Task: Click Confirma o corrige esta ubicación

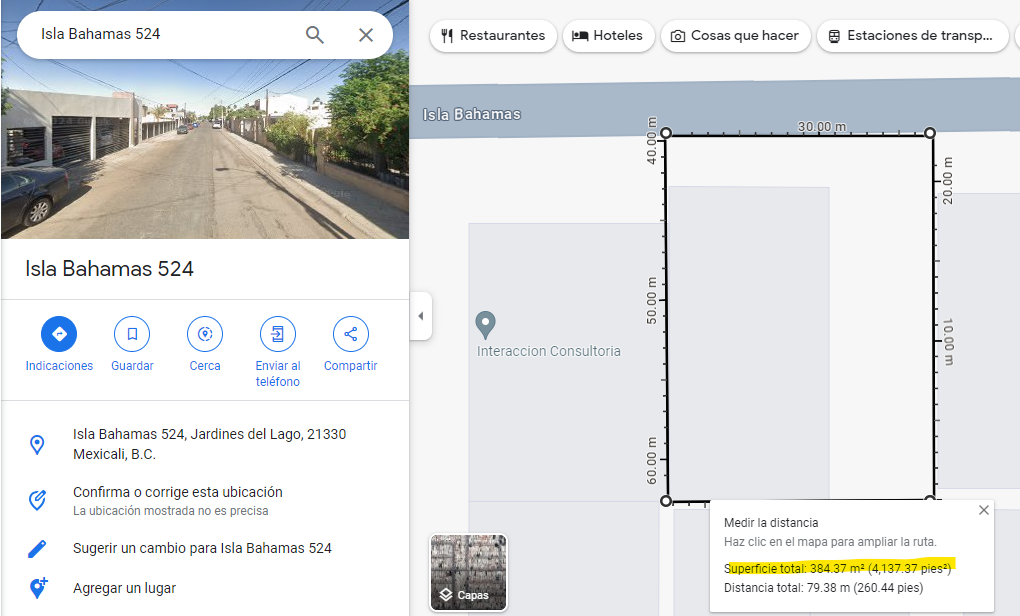Action: pos(178,492)
